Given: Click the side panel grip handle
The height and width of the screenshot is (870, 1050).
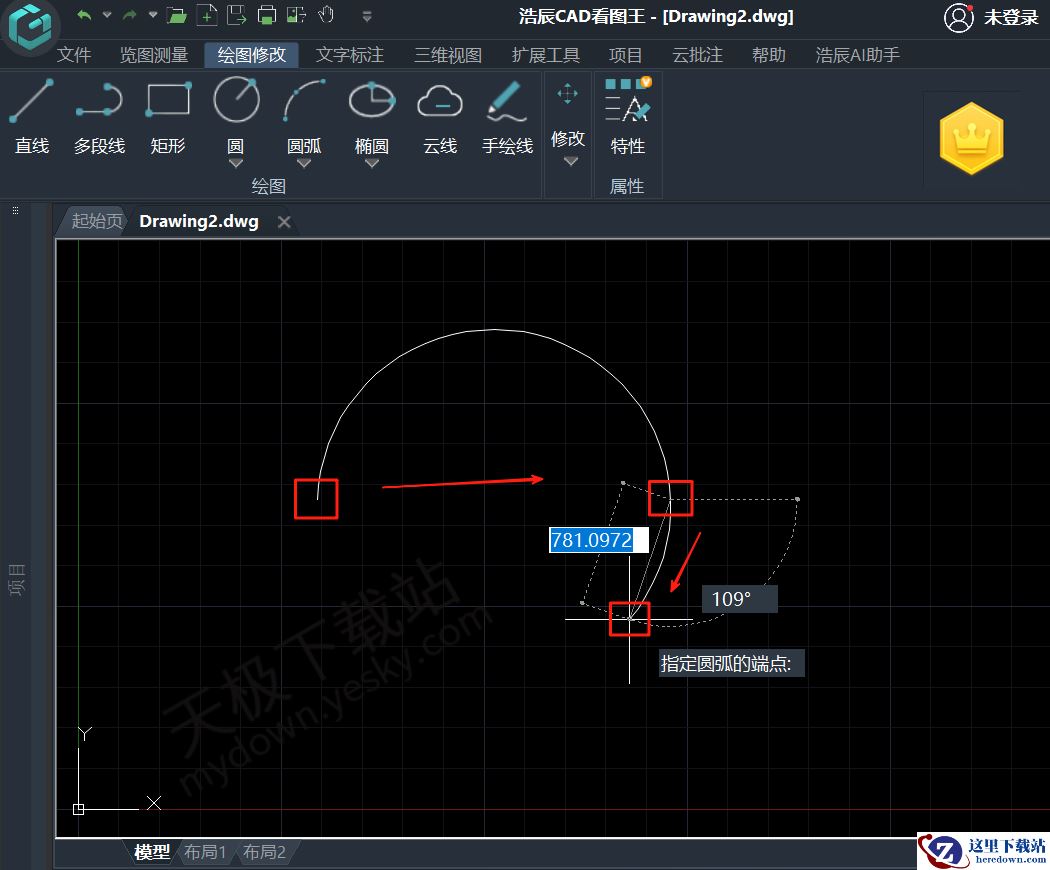Looking at the screenshot, I should point(15,210).
